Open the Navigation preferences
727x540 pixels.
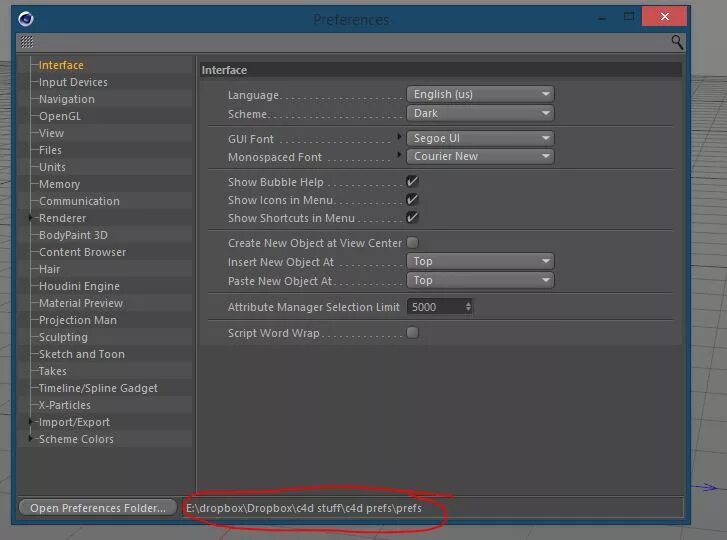tap(67, 99)
